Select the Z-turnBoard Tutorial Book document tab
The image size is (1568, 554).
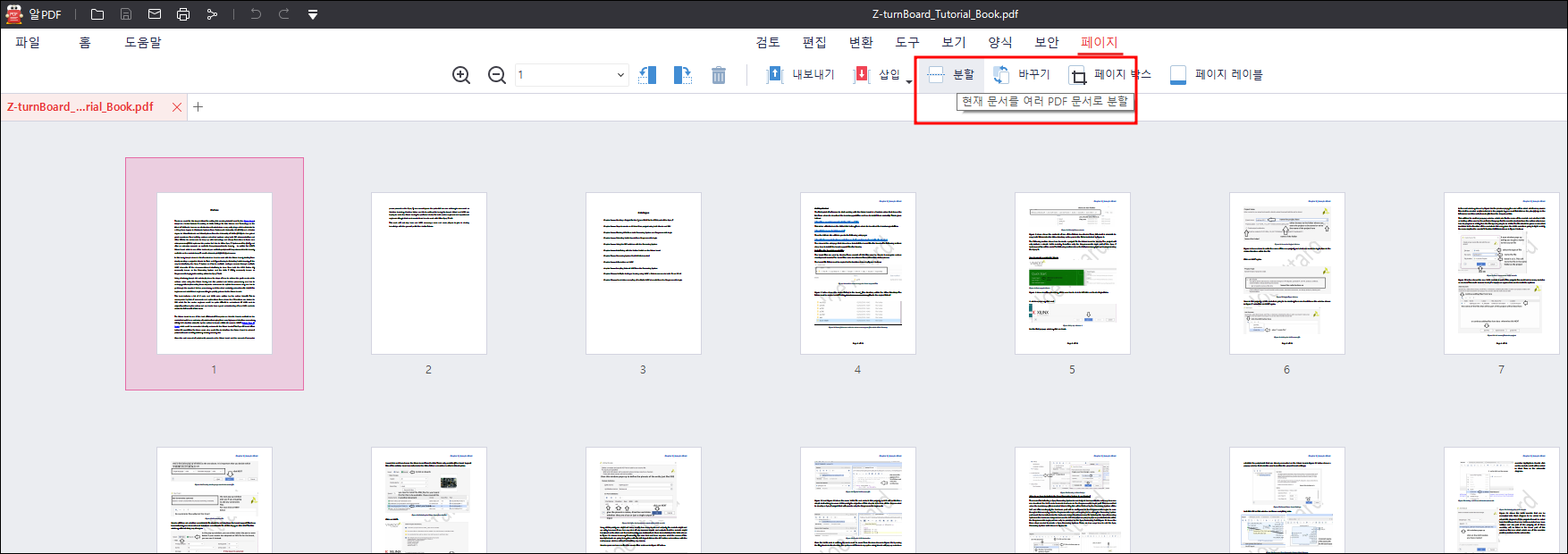(80, 107)
